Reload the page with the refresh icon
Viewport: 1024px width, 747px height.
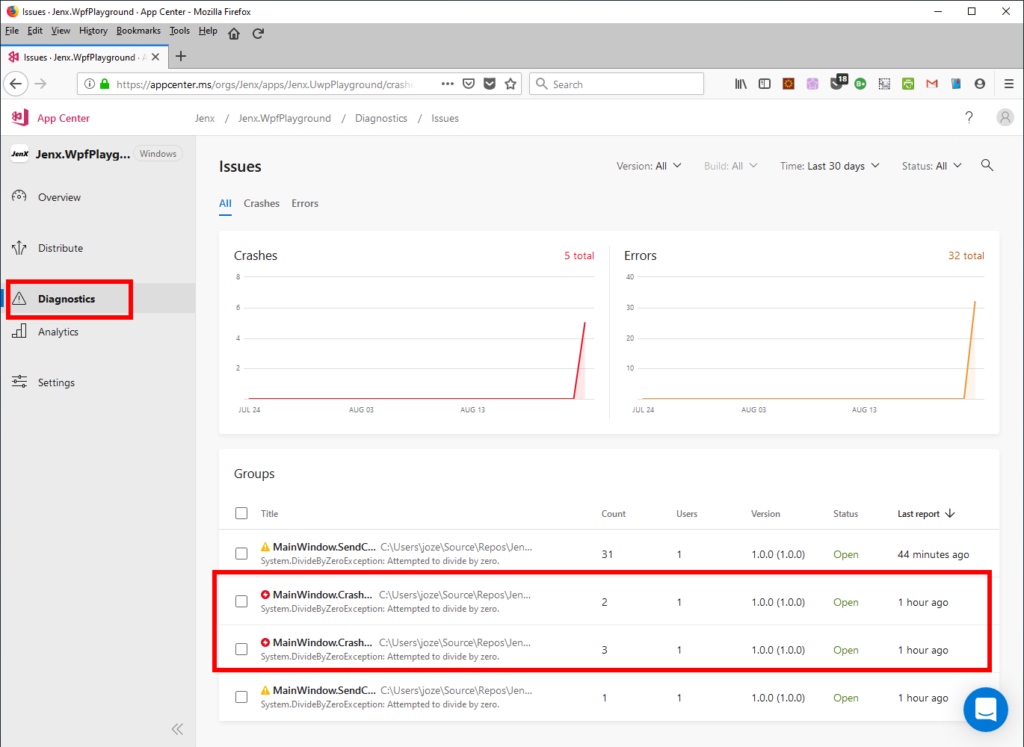(258, 33)
